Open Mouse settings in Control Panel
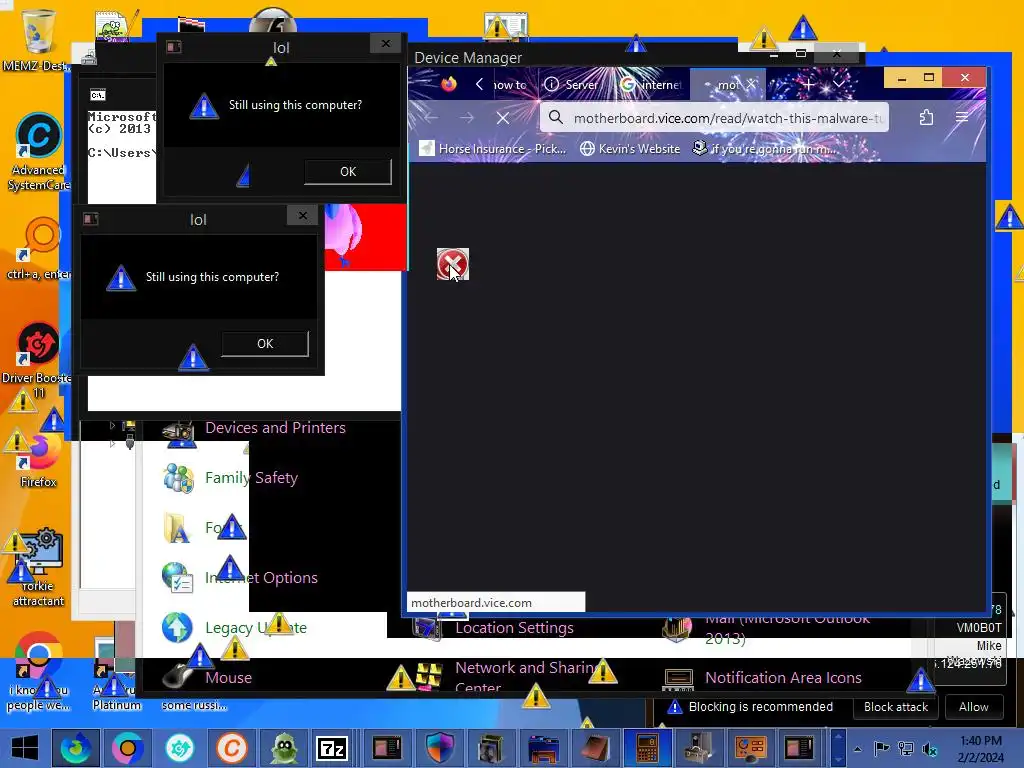Image resolution: width=1024 pixels, height=768 pixels. pyautogui.click(x=228, y=678)
